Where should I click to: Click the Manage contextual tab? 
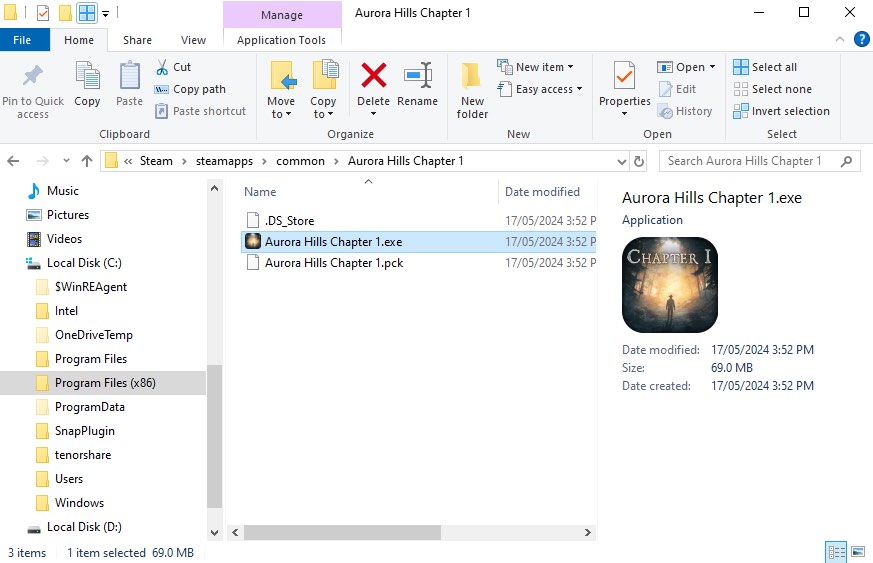click(282, 15)
